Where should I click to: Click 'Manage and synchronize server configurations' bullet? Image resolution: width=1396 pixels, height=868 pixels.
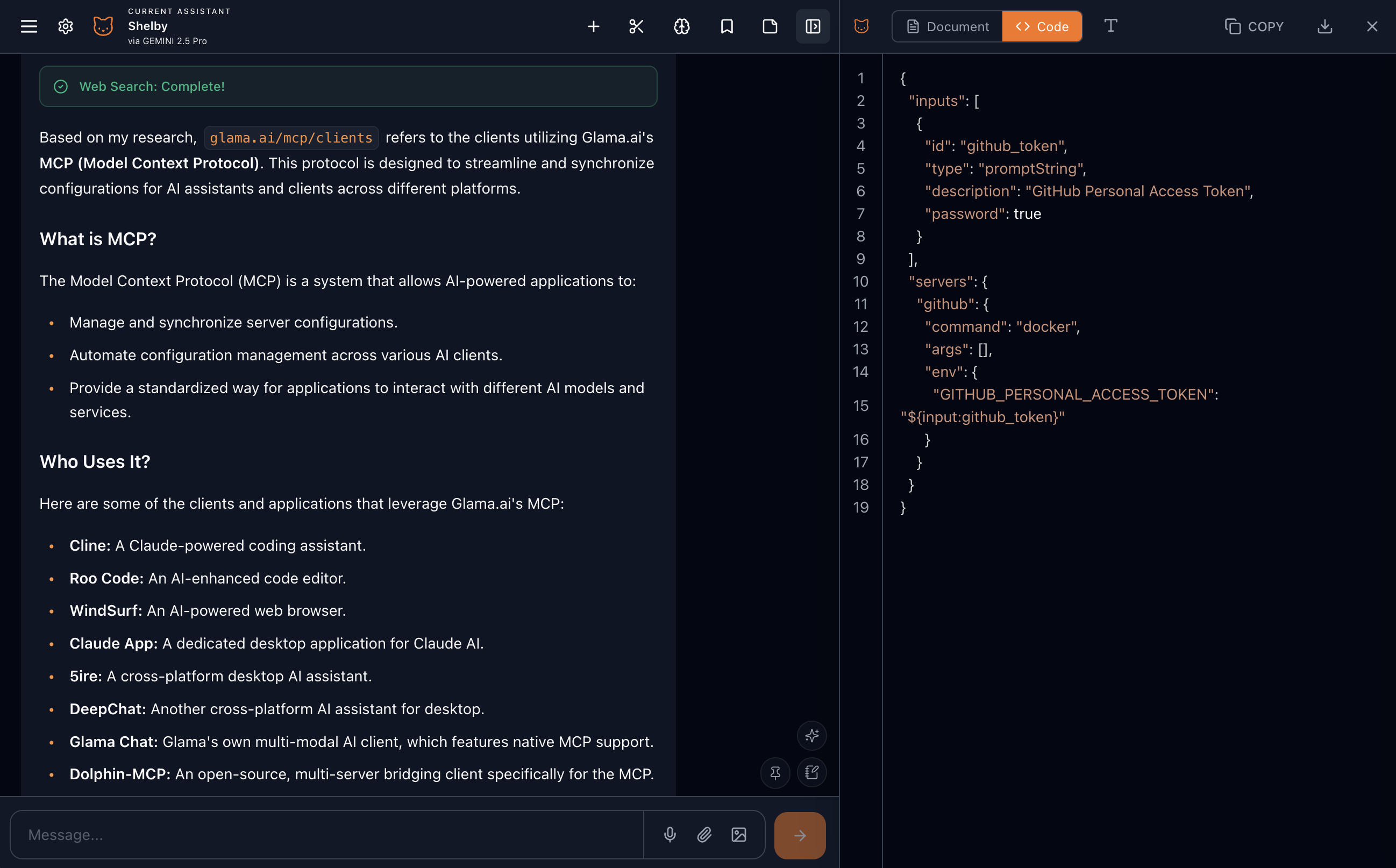[233, 322]
